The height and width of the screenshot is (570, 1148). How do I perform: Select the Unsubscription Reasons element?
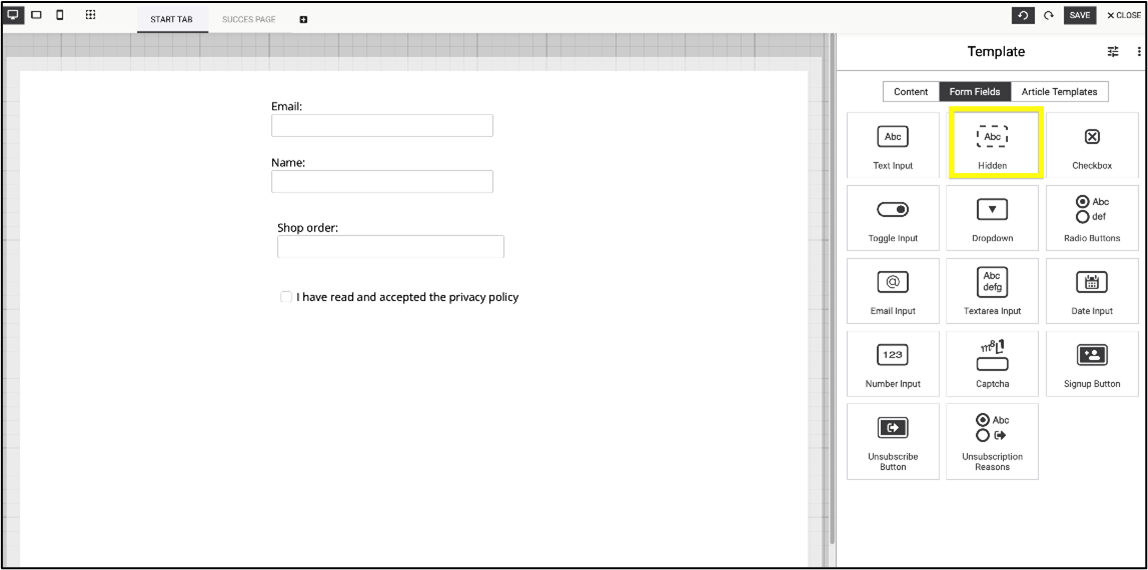click(x=992, y=441)
